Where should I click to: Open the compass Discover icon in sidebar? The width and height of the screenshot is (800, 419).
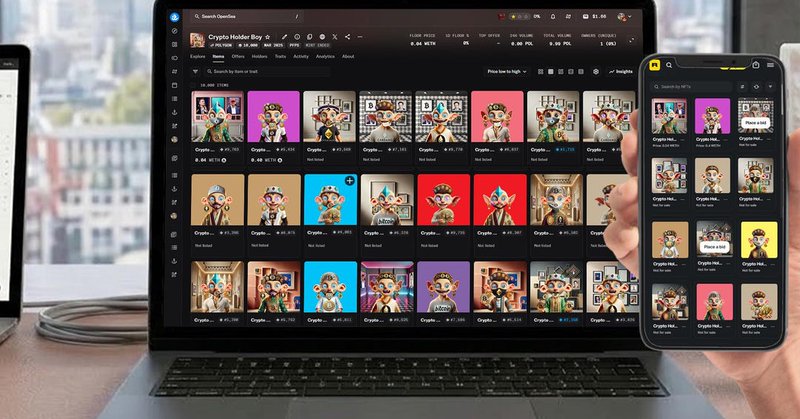(174, 31)
